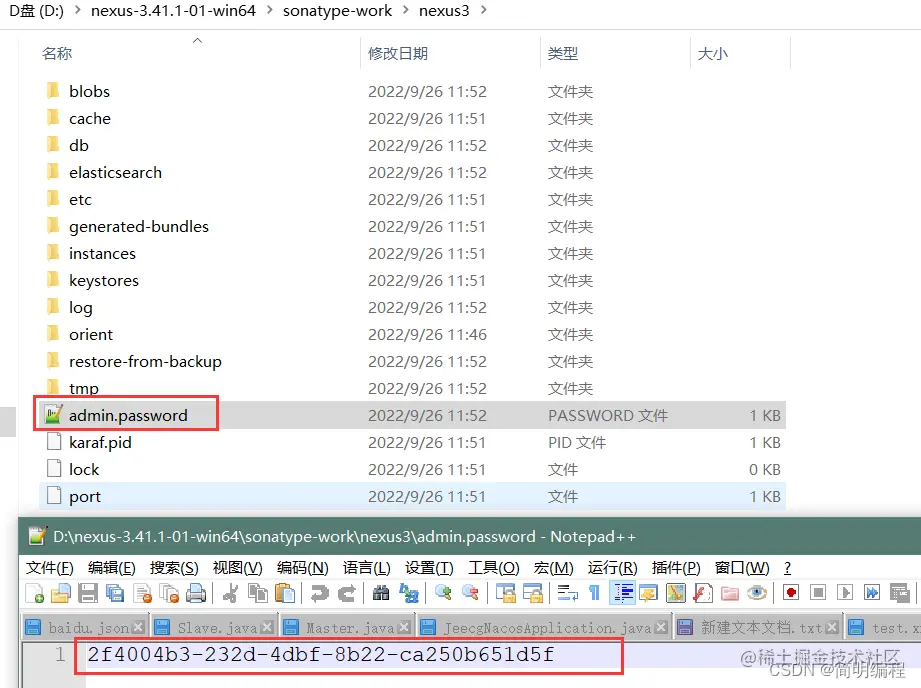Copy selection via toolbar icon
Viewport: 921px width, 688px height.
pyautogui.click(x=257, y=593)
